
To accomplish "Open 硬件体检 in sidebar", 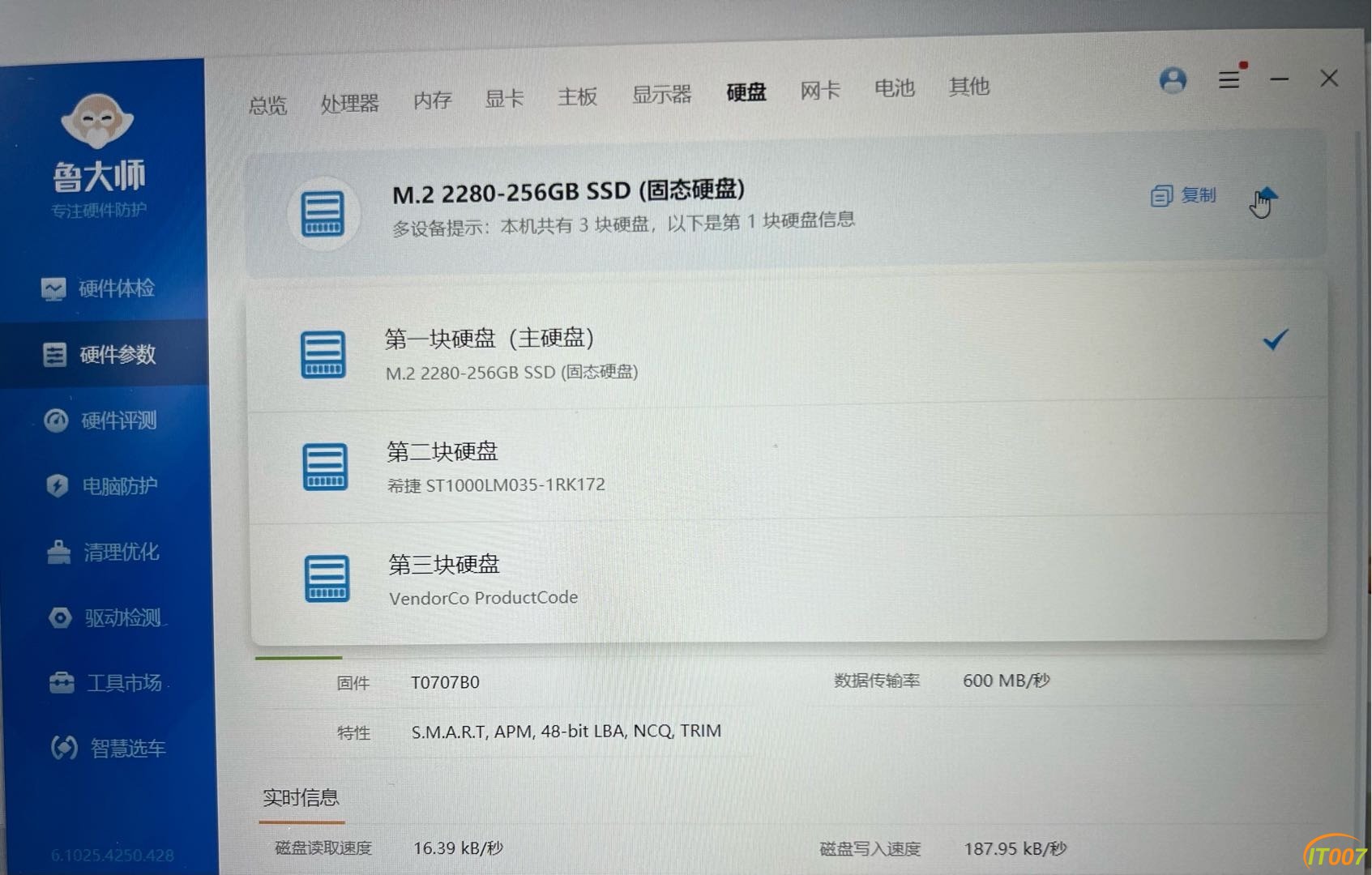I will coord(98,288).
